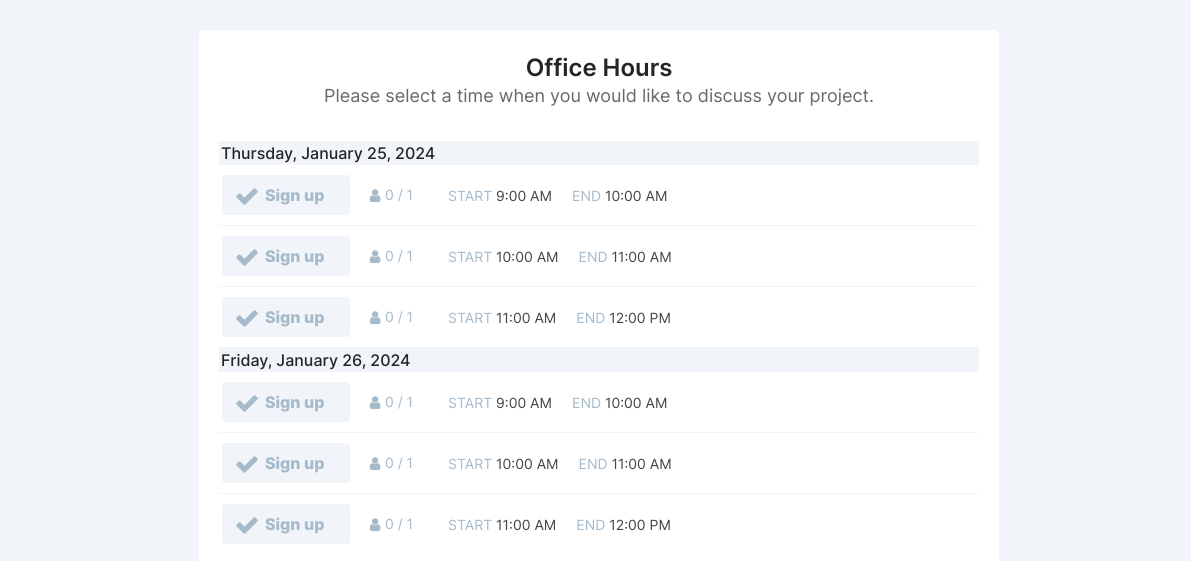Sign up for Friday 11:00 AM slot
This screenshot has width=1191, height=561.
click(286, 524)
